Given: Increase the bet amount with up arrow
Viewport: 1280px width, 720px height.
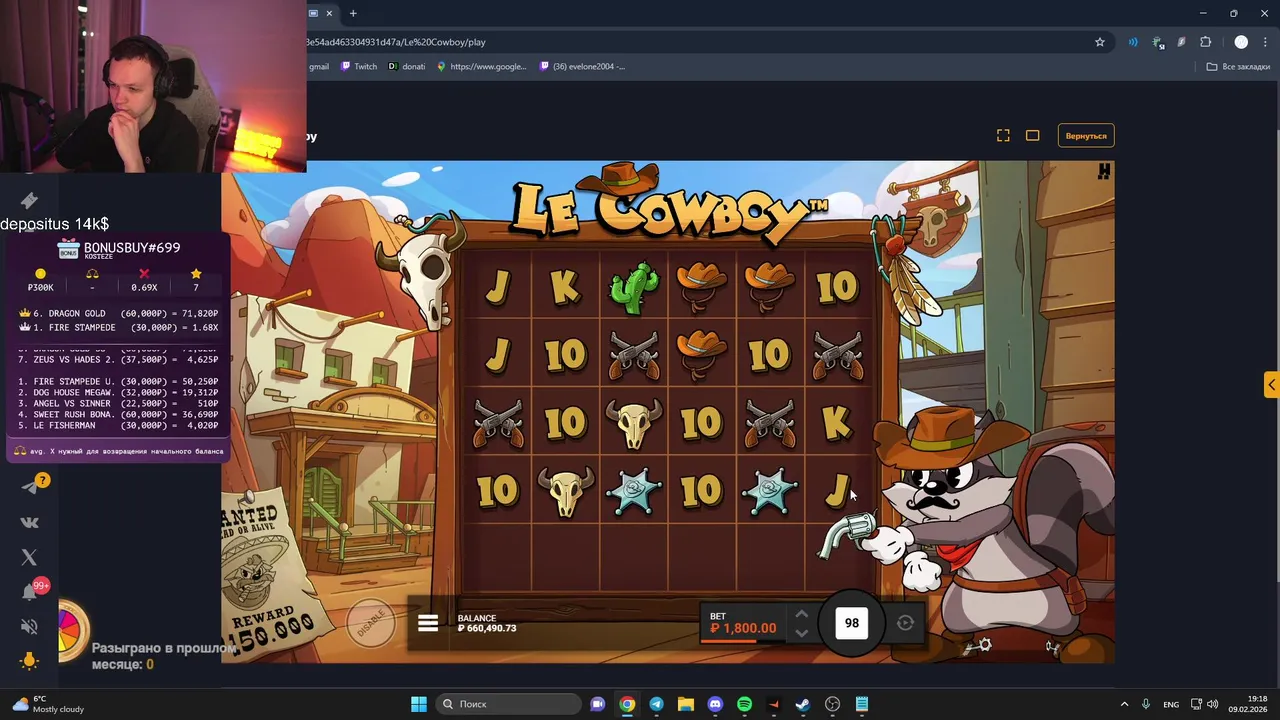Looking at the screenshot, I should 801,614.
